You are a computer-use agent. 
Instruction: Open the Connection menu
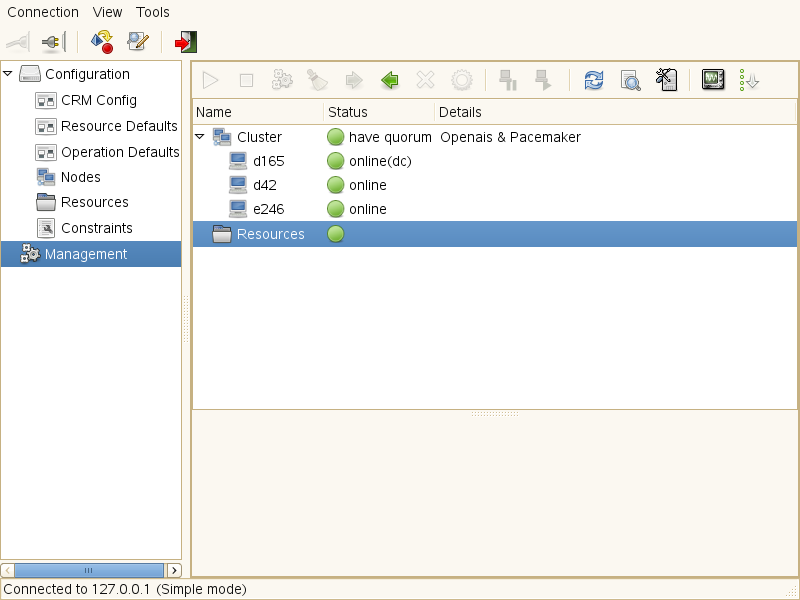pyautogui.click(x=43, y=12)
